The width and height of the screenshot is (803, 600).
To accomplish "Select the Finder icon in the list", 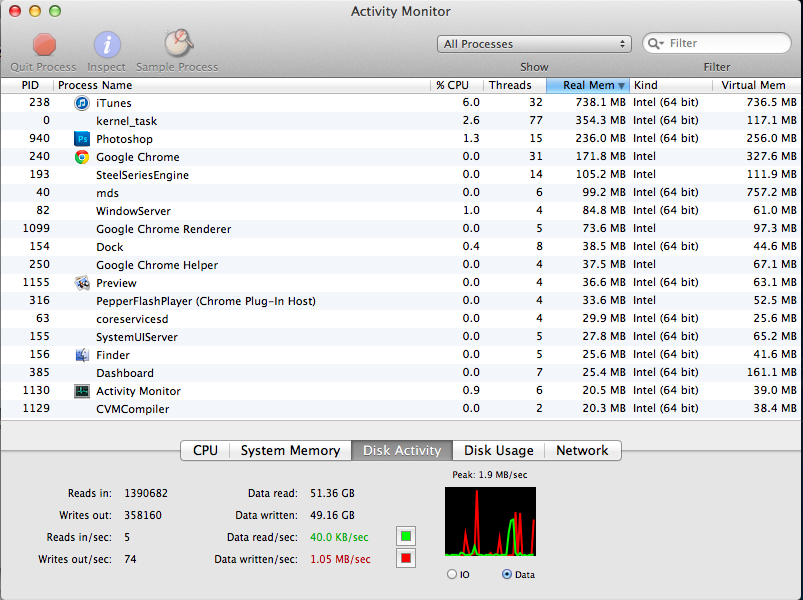I will [82, 355].
